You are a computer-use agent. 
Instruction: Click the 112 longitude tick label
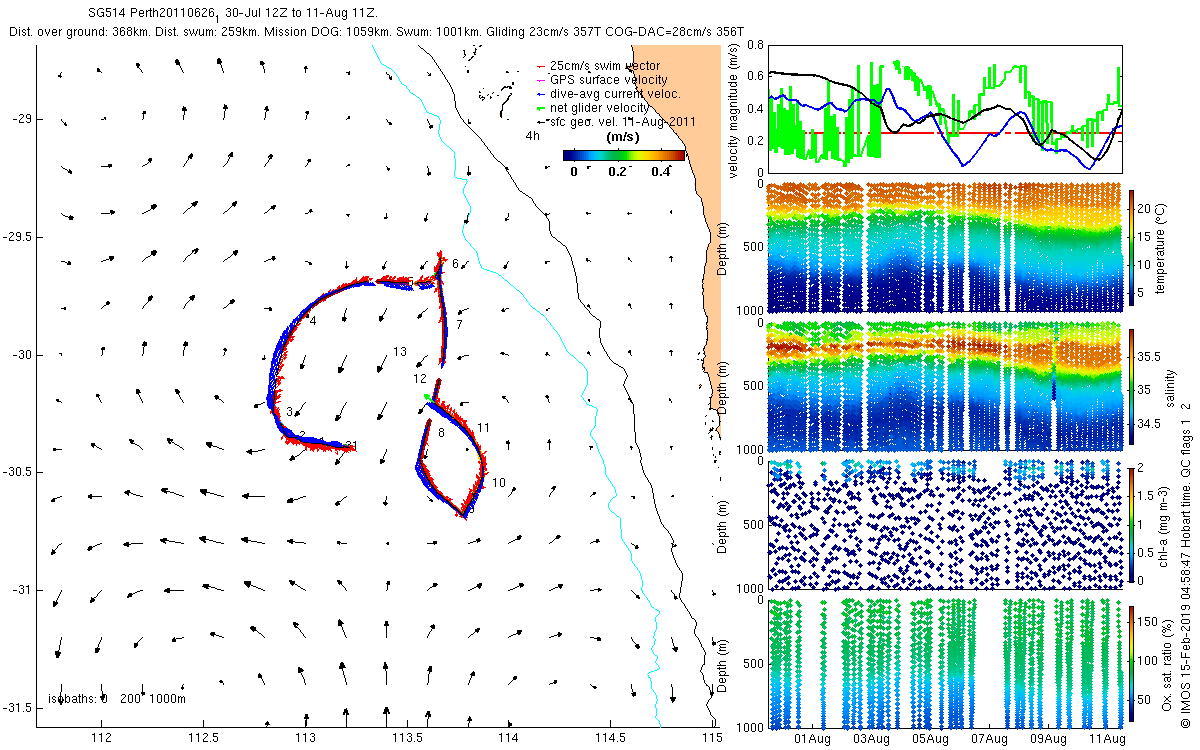coord(101,738)
